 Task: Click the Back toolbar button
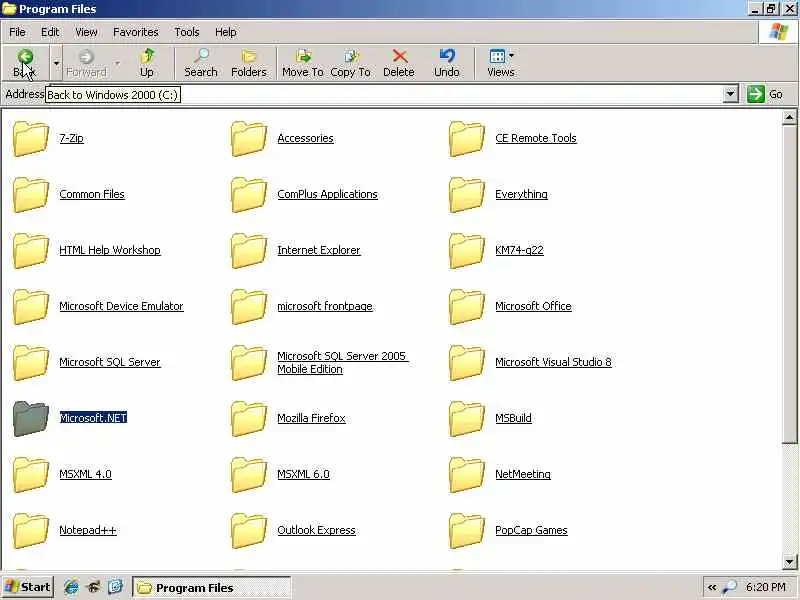pos(25,63)
